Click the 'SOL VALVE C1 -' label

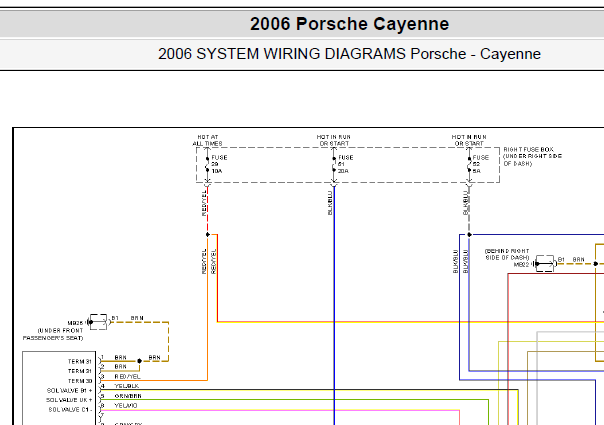pyautogui.click(x=70, y=410)
